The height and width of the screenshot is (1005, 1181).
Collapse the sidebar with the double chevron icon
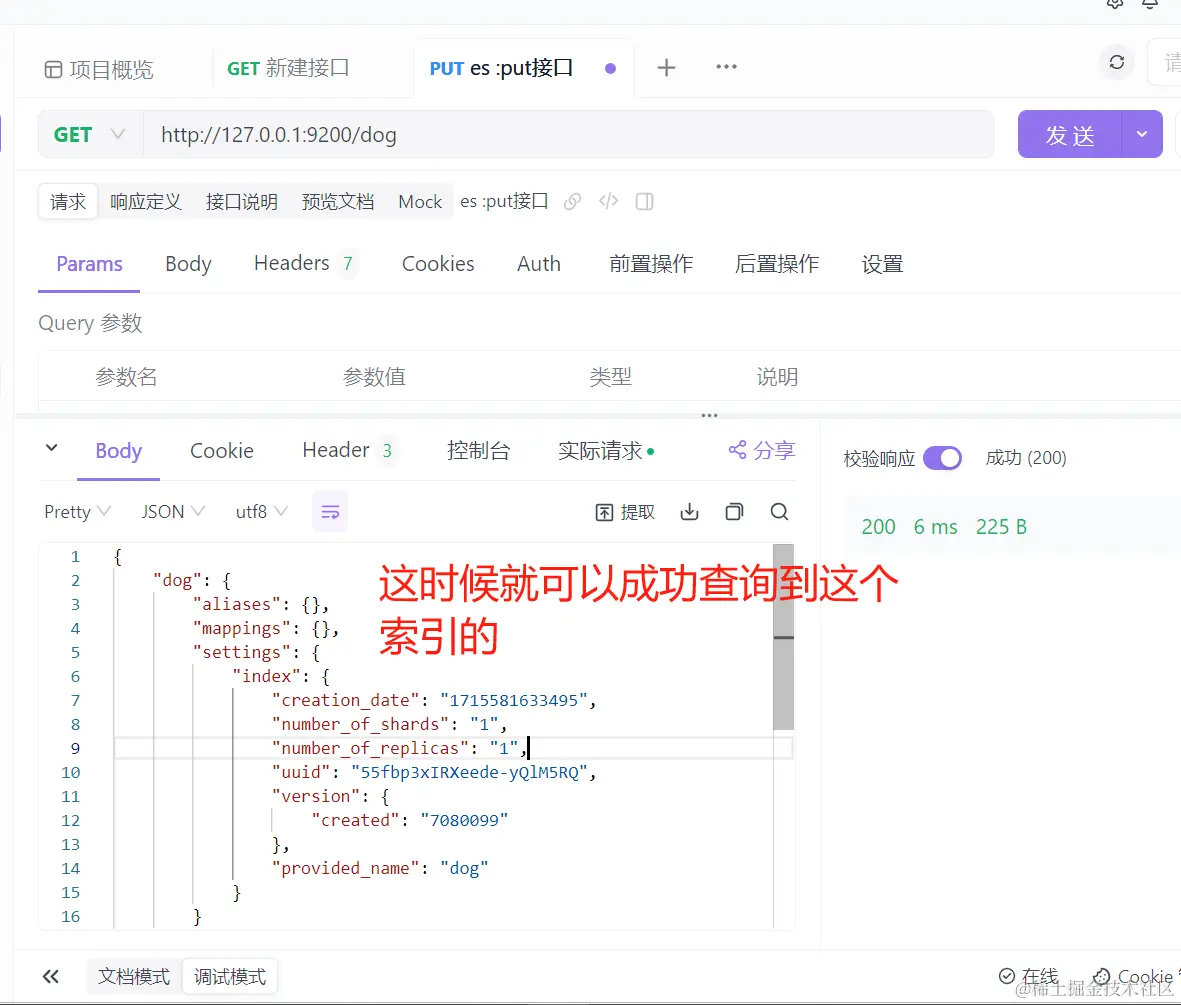point(50,976)
